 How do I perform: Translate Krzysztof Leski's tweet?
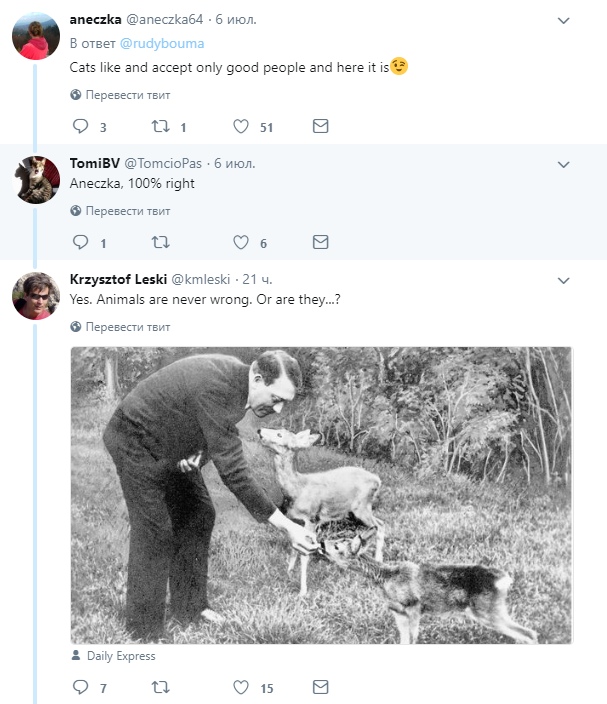coord(120,327)
